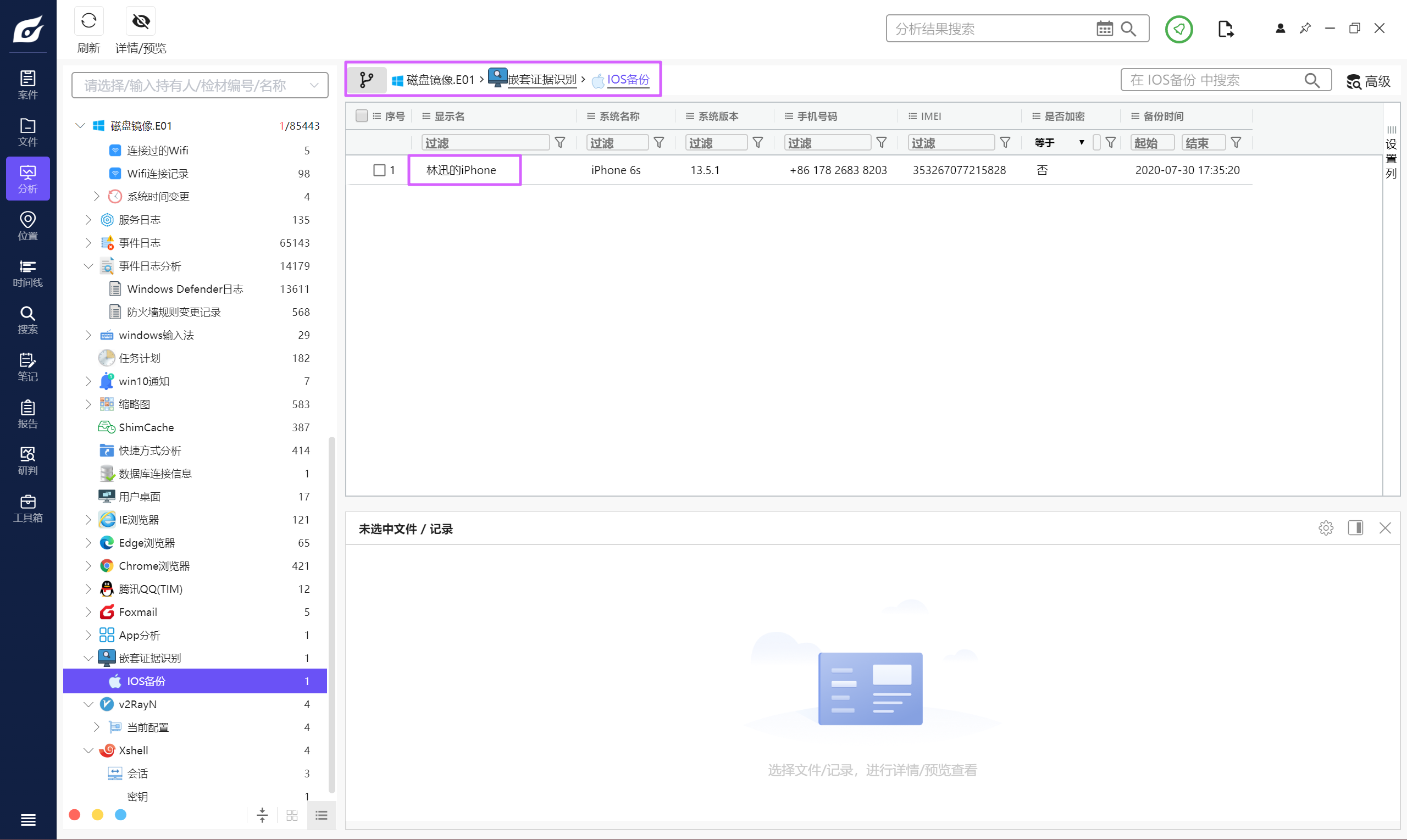1407x840 pixels.
Task: Open the 报告 sidebar section
Action: pyautogui.click(x=27, y=414)
